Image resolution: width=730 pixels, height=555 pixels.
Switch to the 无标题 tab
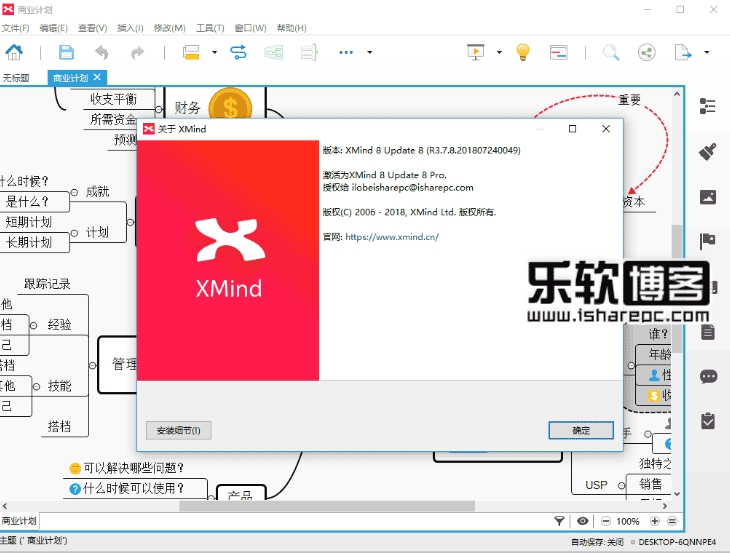point(16,78)
